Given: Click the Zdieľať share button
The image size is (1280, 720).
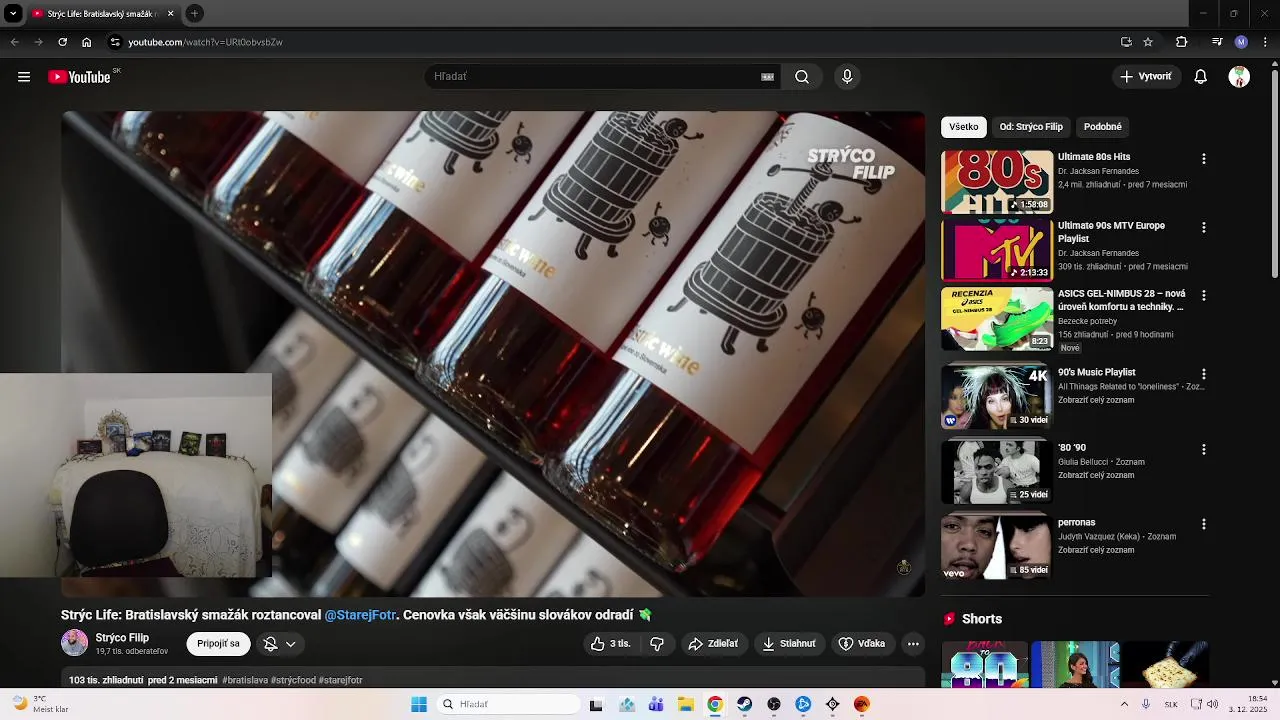Looking at the screenshot, I should click(x=713, y=644).
